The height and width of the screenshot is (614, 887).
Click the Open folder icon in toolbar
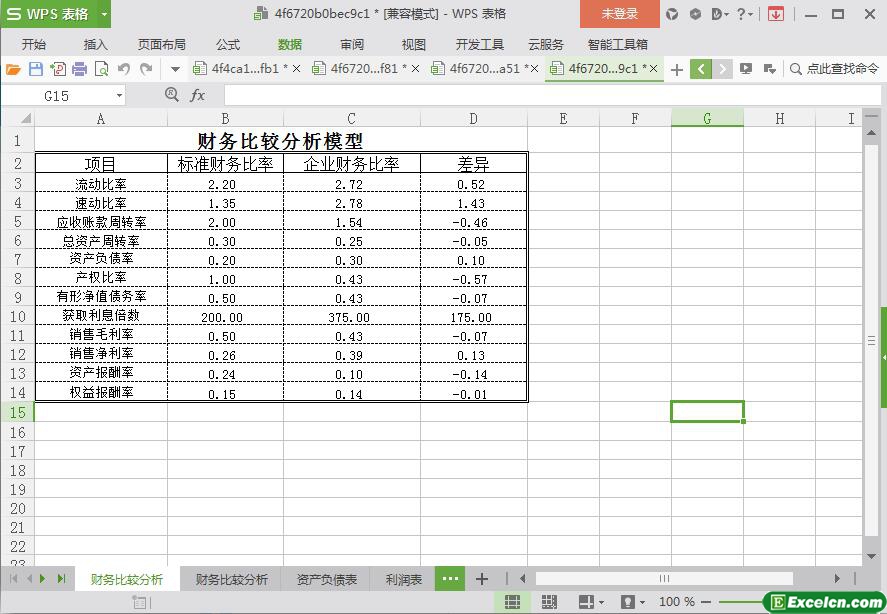point(13,69)
